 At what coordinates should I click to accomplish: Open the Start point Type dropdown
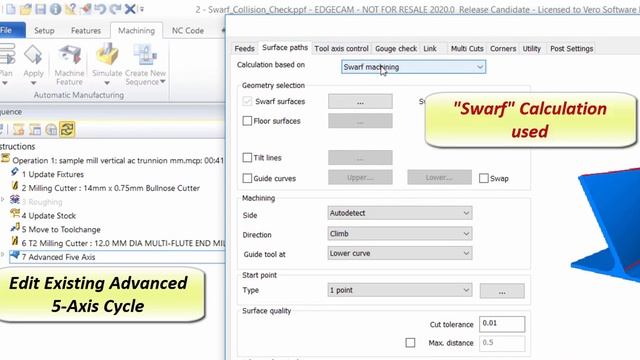400,290
